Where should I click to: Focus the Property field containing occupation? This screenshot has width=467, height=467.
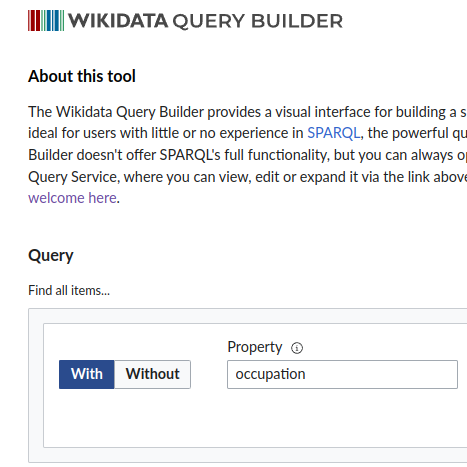[342, 374]
